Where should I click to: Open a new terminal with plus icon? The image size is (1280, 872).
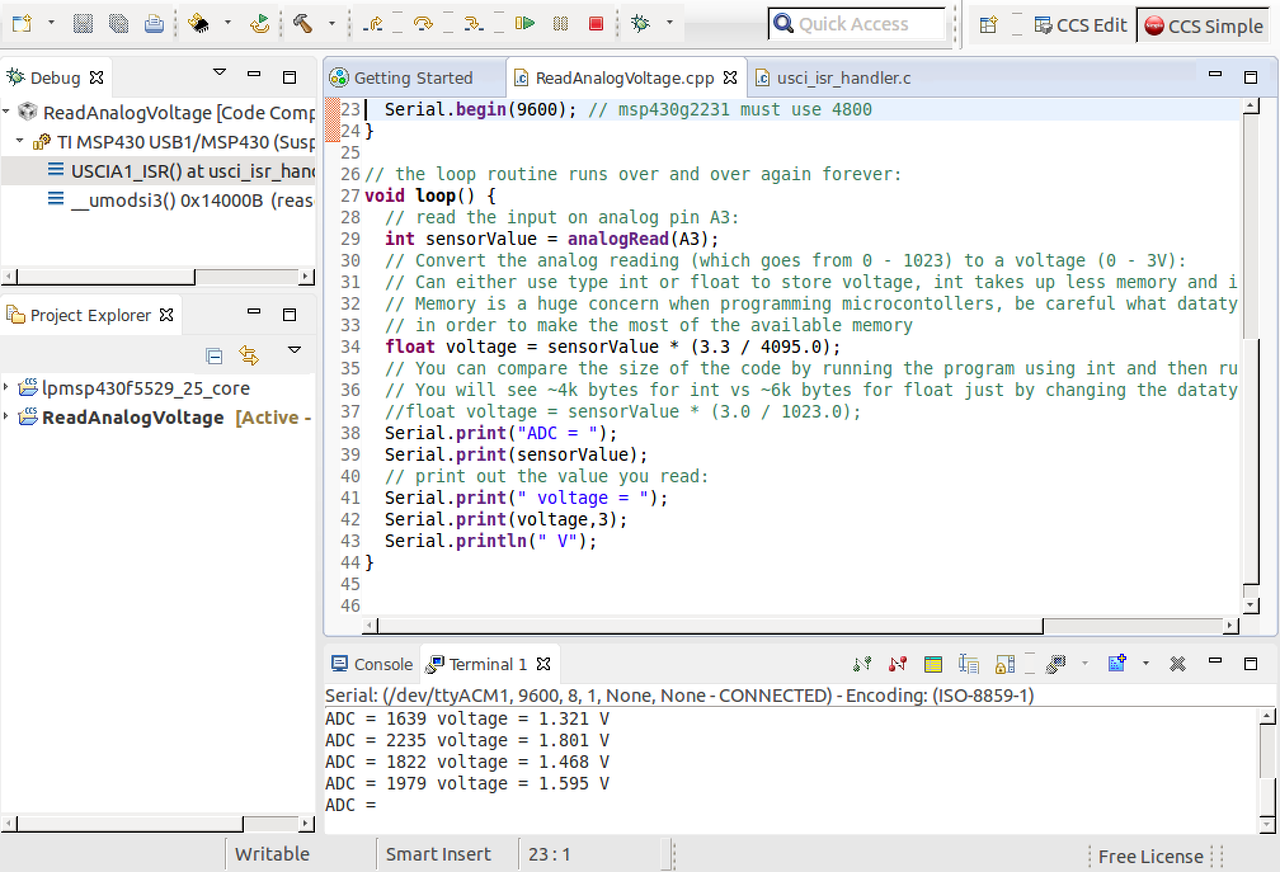pos(1117,664)
